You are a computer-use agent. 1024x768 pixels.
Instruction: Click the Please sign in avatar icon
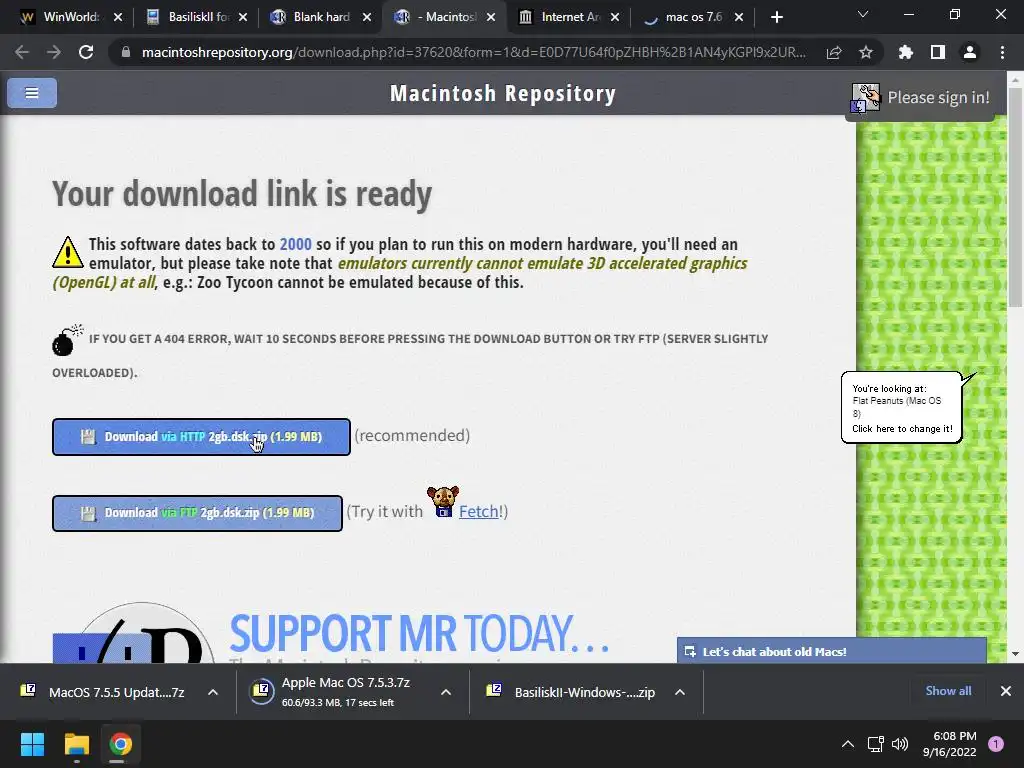point(865,98)
